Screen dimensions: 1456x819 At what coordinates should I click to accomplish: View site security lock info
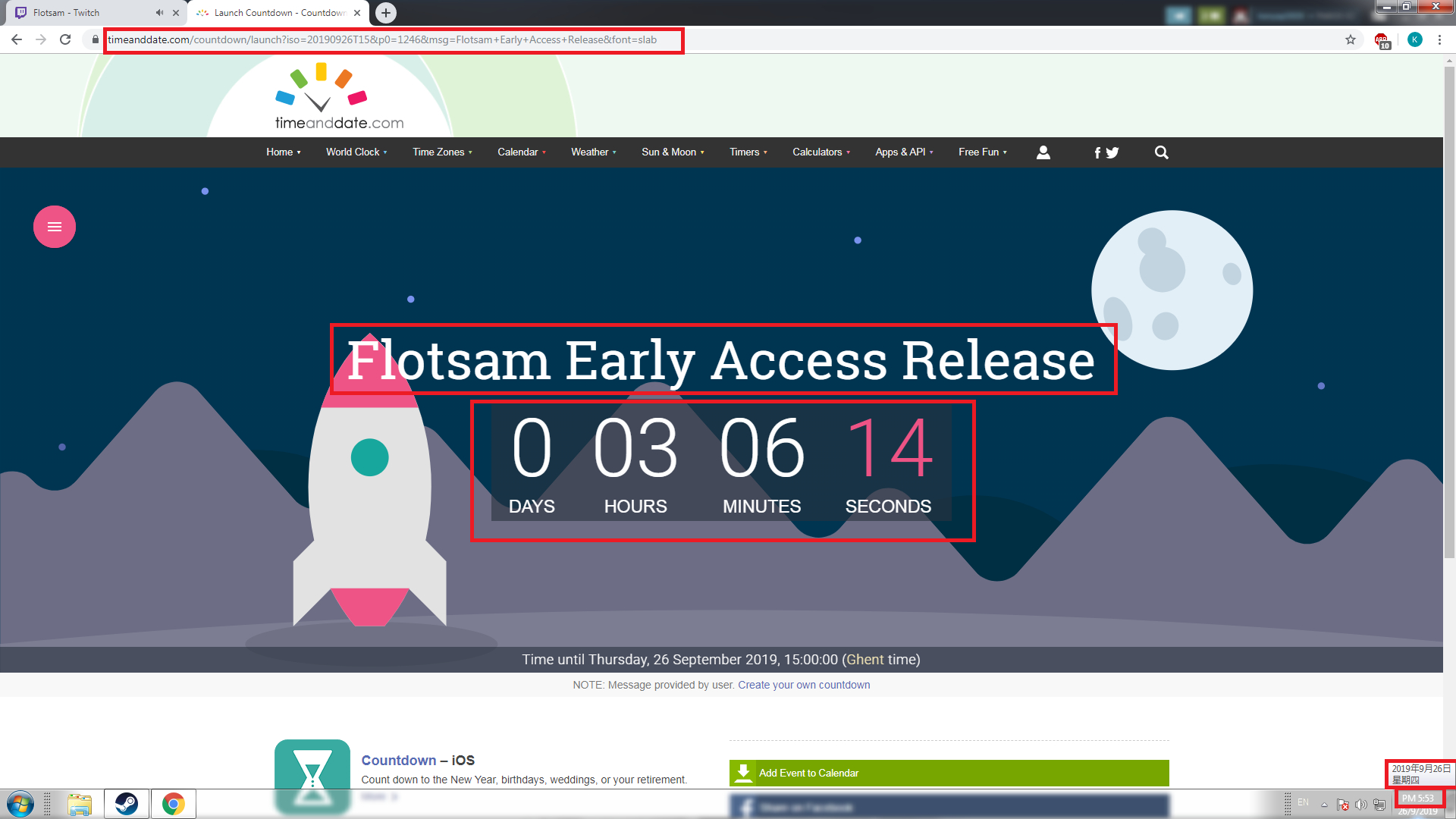[x=95, y=39]
